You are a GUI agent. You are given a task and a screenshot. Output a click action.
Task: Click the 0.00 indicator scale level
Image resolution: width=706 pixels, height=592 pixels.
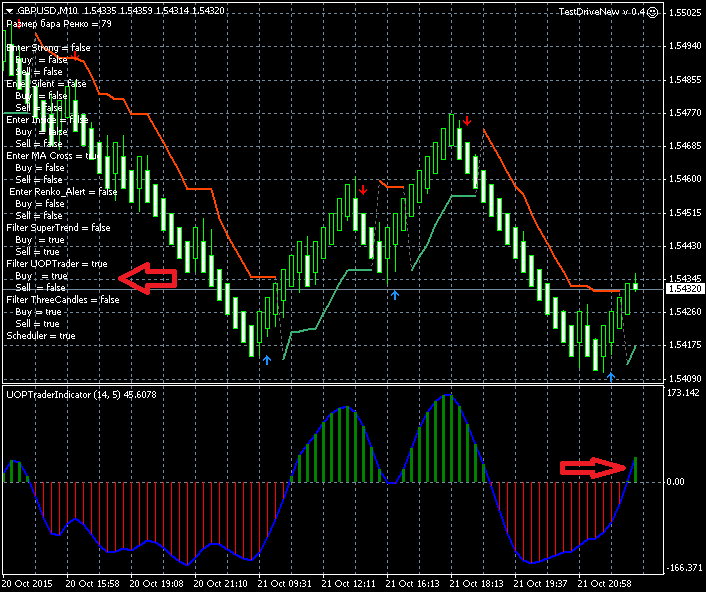[675, 482]
